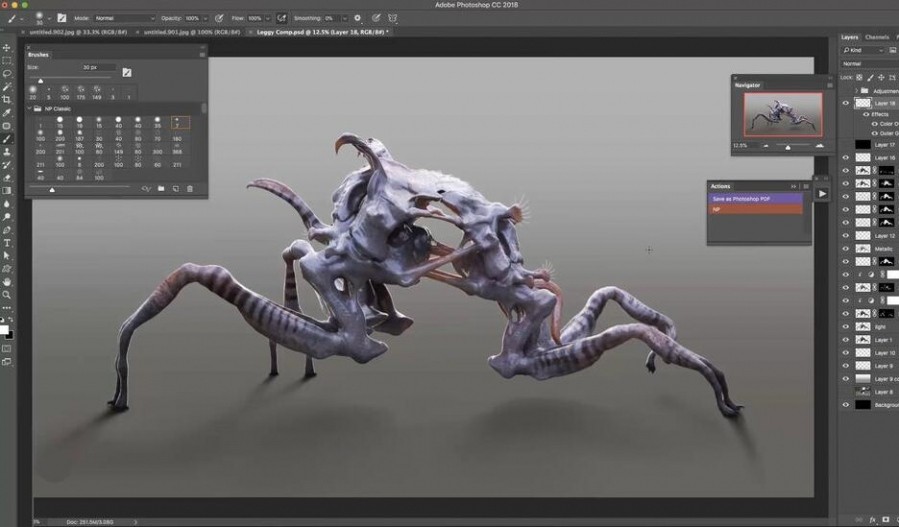
Task: Toggle Layer 18 Effects visibility
Action: tap(866, 114)
